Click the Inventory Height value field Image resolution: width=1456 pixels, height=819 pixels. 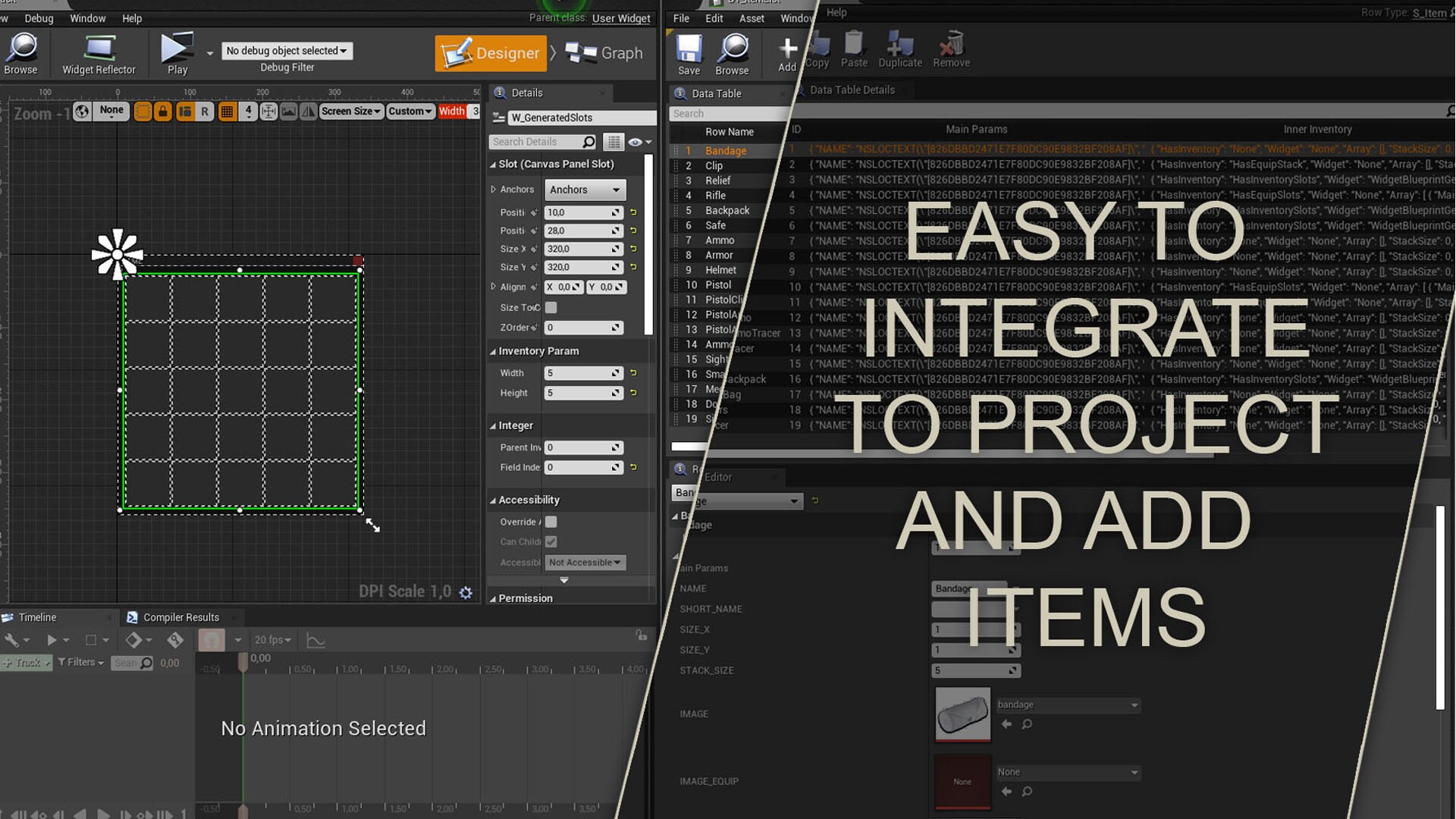(x=582, y=393)
